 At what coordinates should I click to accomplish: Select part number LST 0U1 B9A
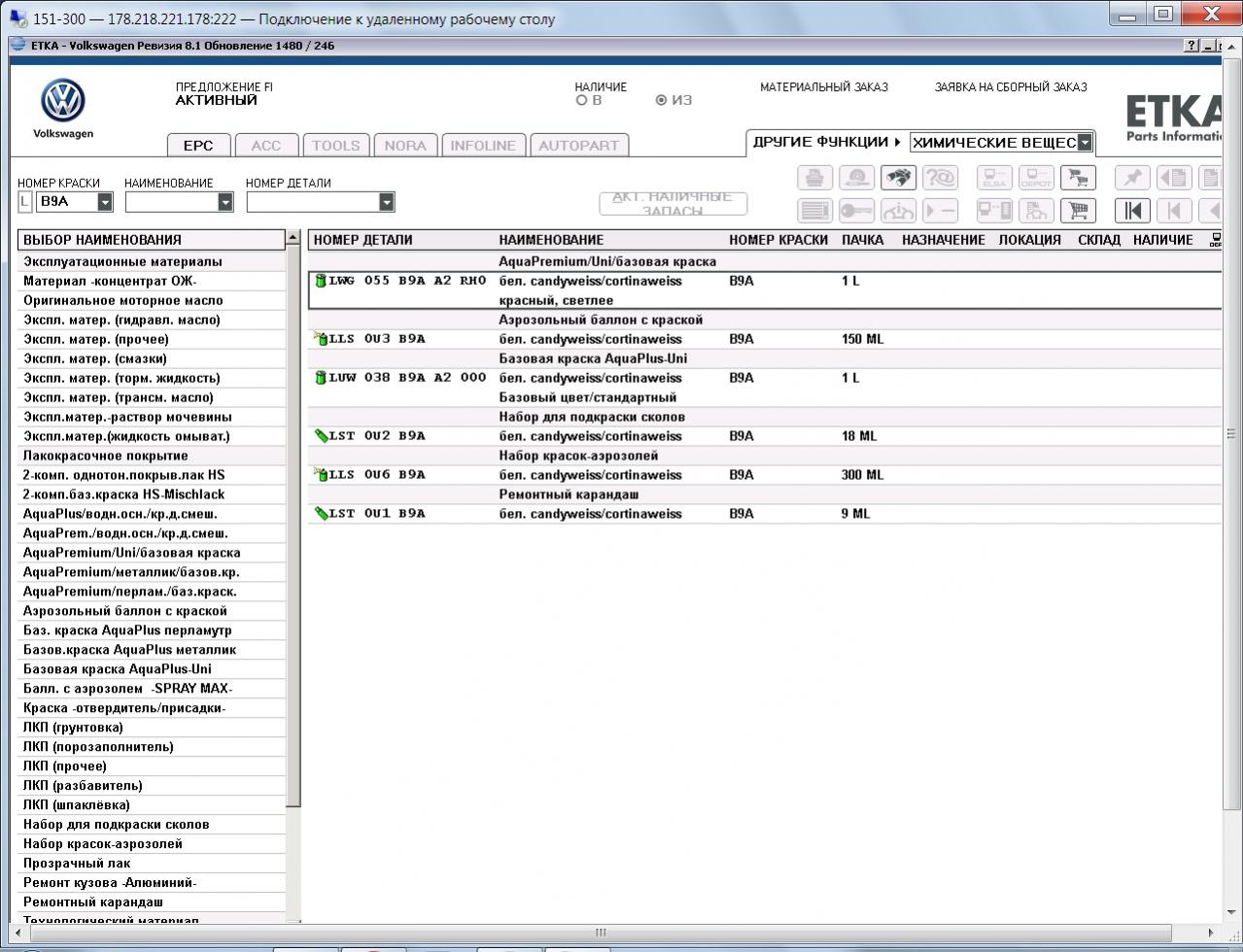[x=377, y=514]
